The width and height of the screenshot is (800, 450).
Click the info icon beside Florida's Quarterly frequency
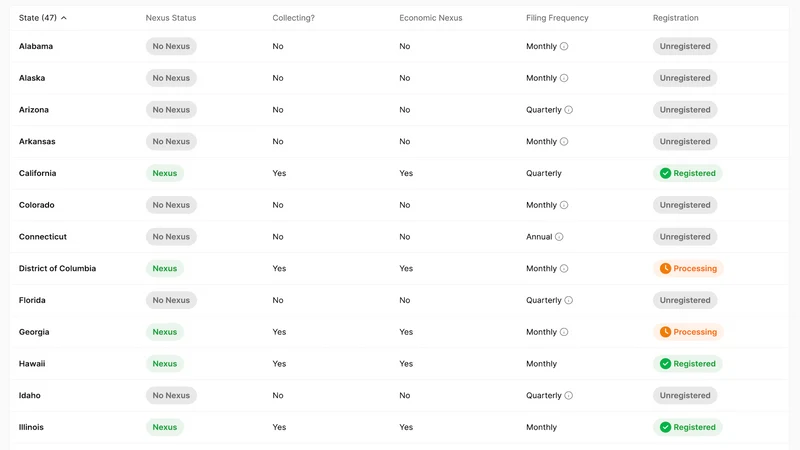pyautogui.click(x=568, y=301)
